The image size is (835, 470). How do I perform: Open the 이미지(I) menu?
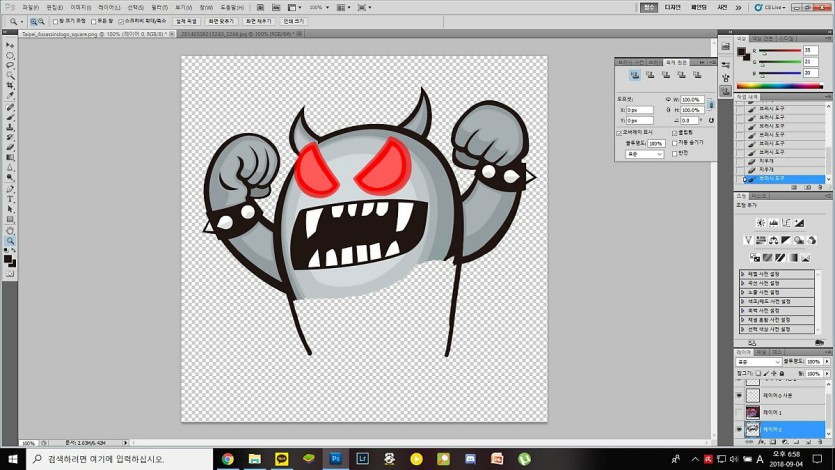[80, 7]
